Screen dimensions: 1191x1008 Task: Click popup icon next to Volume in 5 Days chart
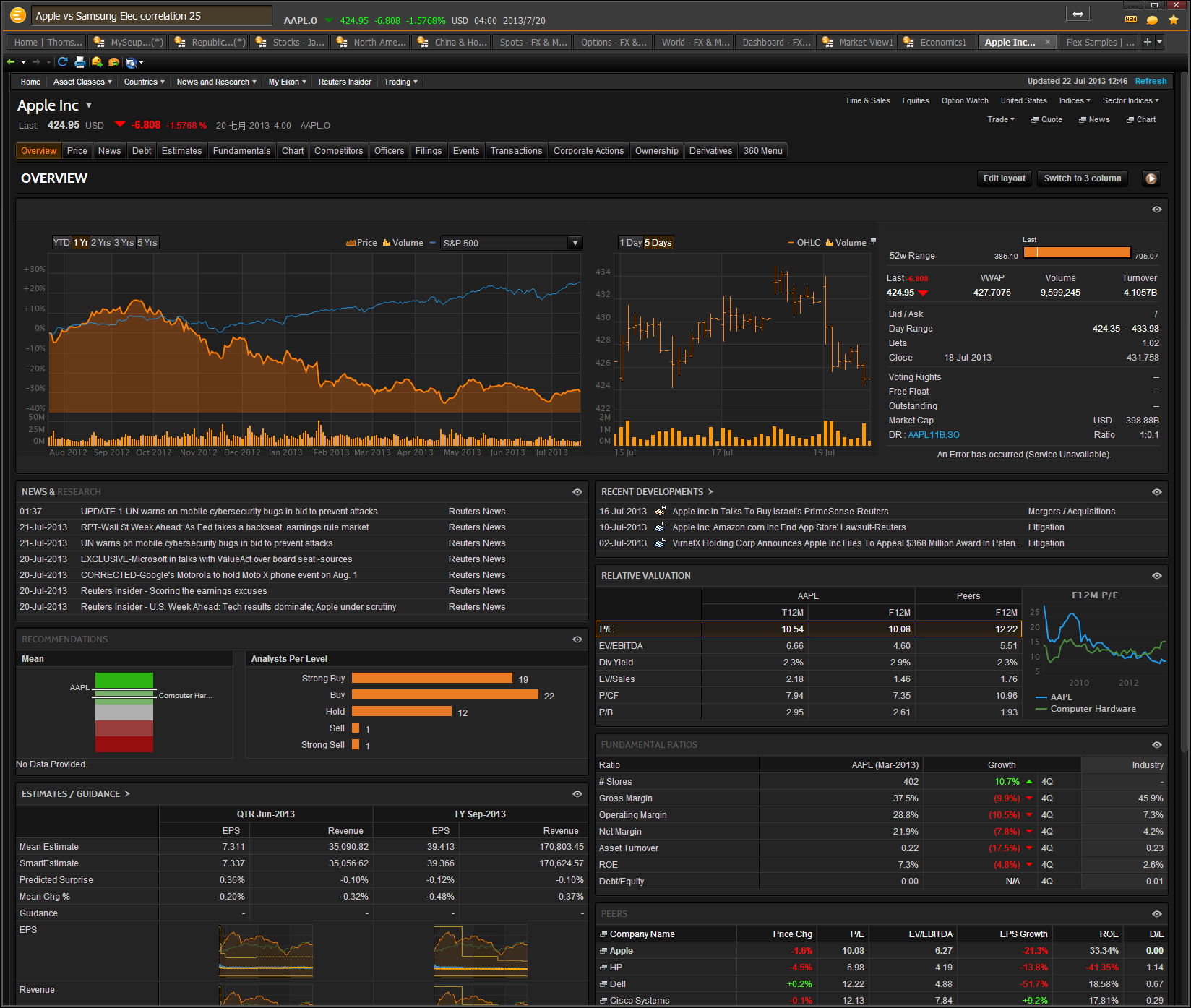tap(872, 241)
